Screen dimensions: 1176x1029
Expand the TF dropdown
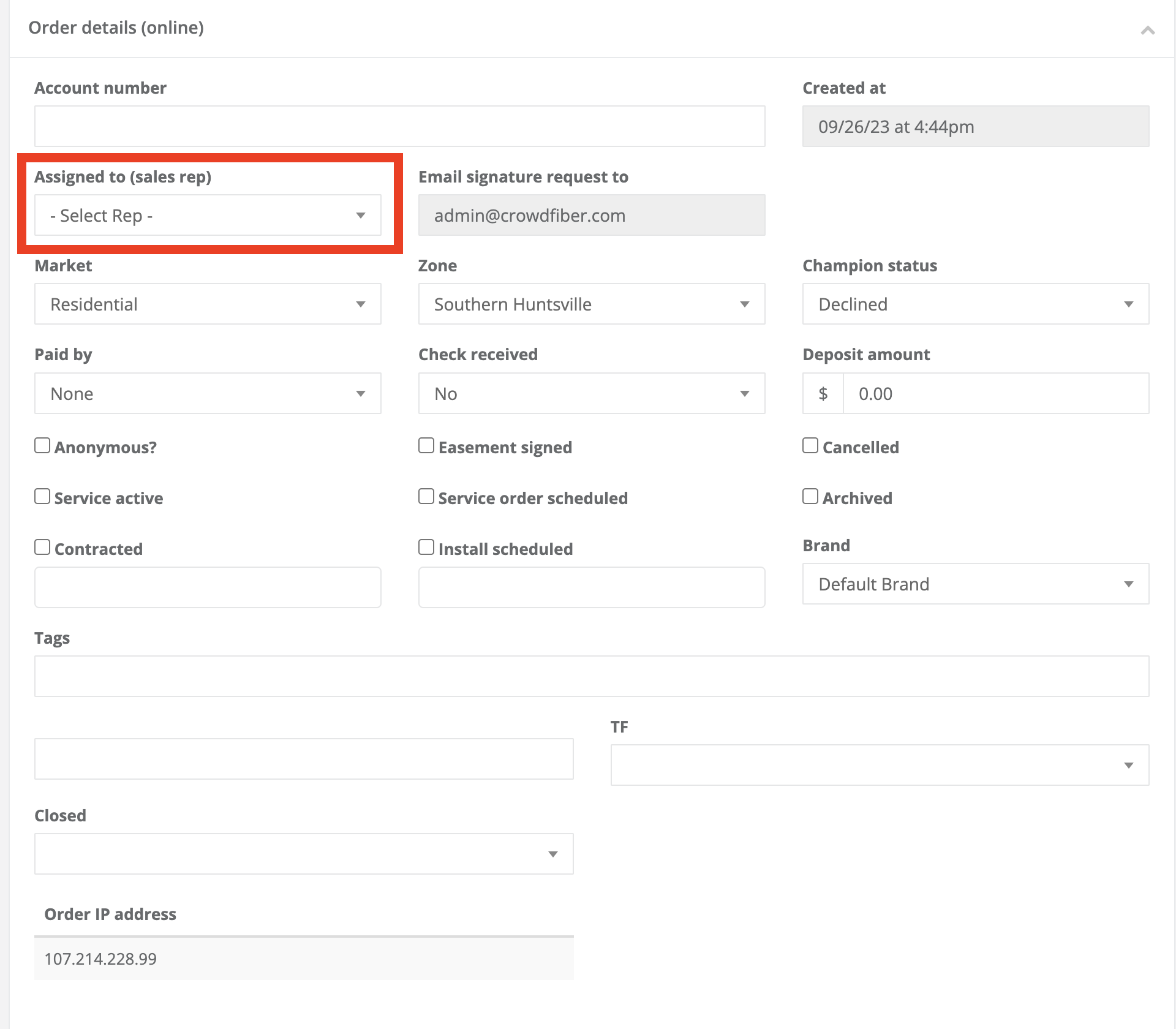880,764
